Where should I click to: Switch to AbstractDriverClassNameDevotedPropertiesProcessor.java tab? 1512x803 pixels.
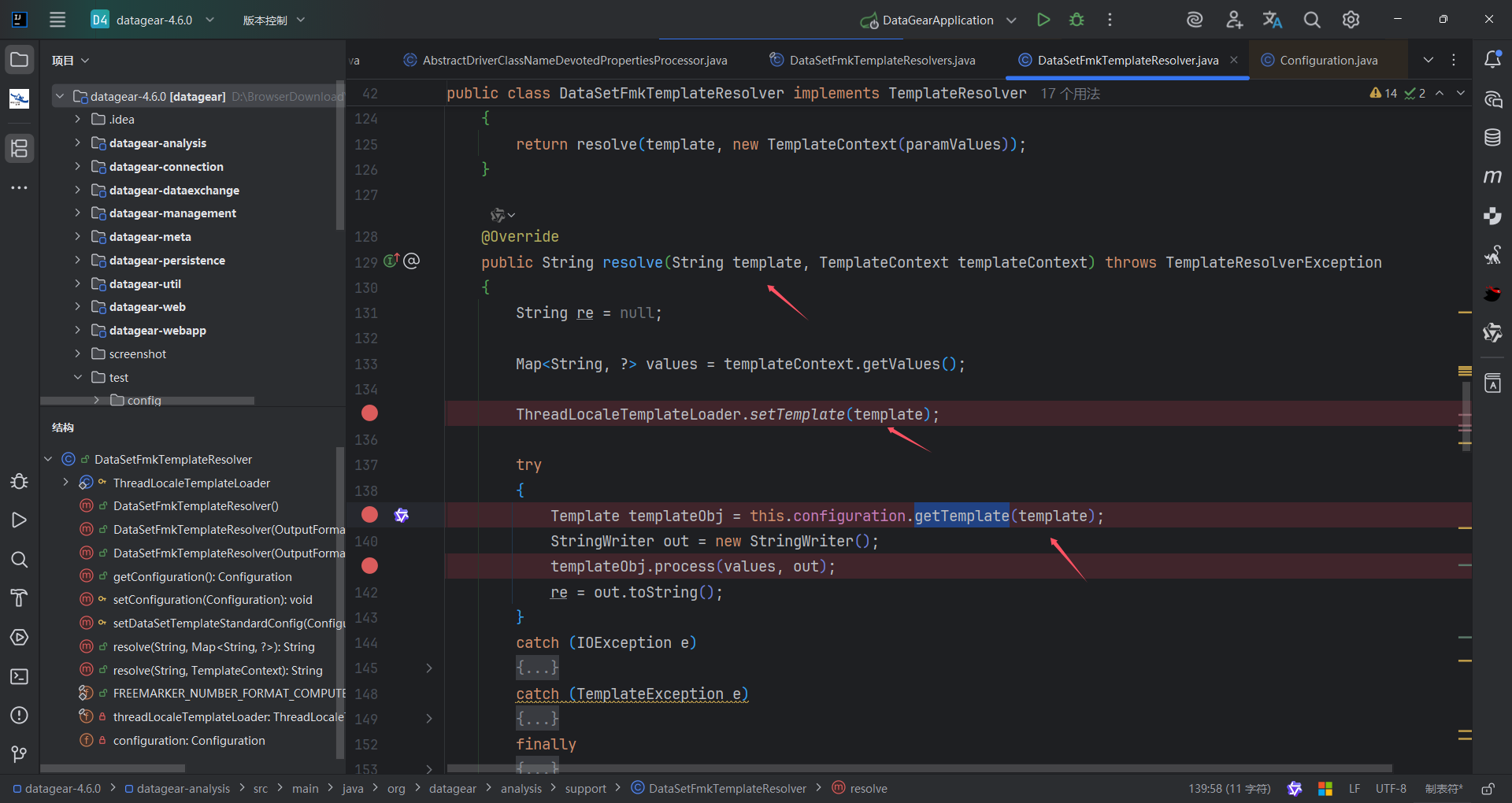565,61
